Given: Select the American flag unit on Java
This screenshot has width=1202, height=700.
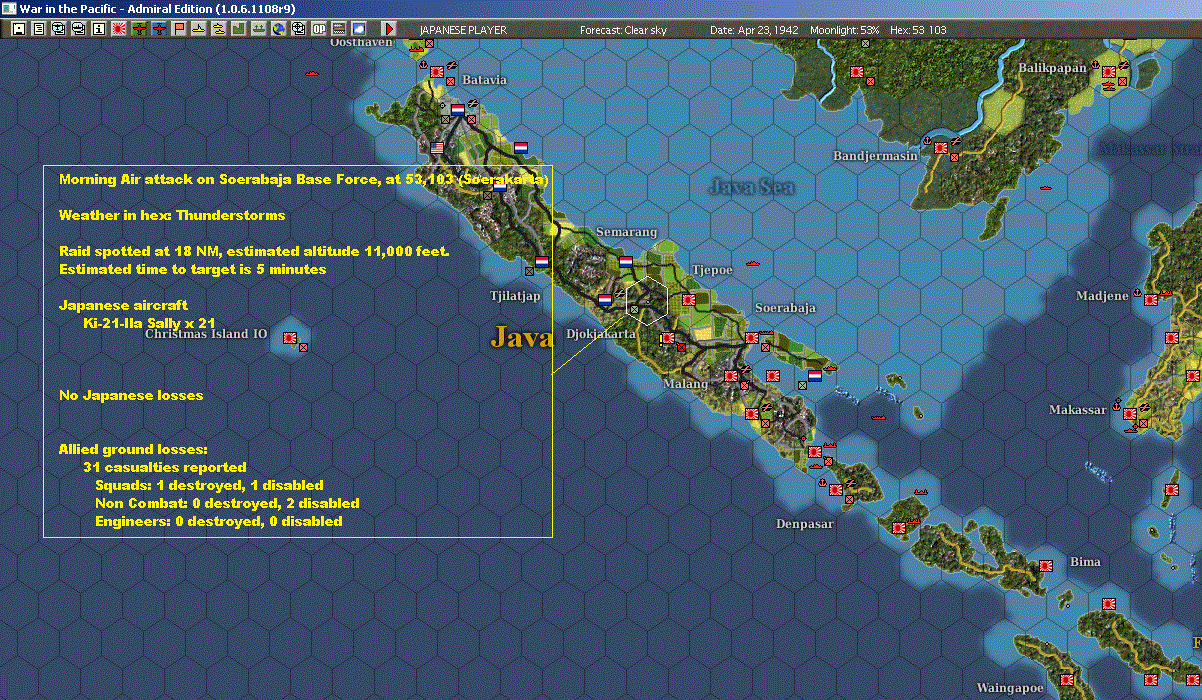Looking at the screenshot, I should (x=437, y=148).
